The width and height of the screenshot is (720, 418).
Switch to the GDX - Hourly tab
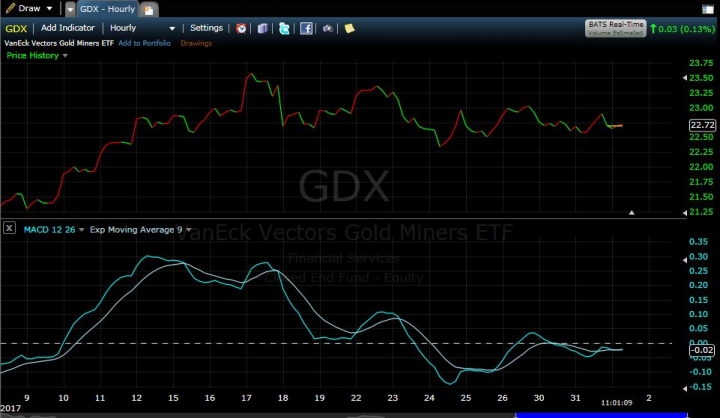click(x=107, y=9)
